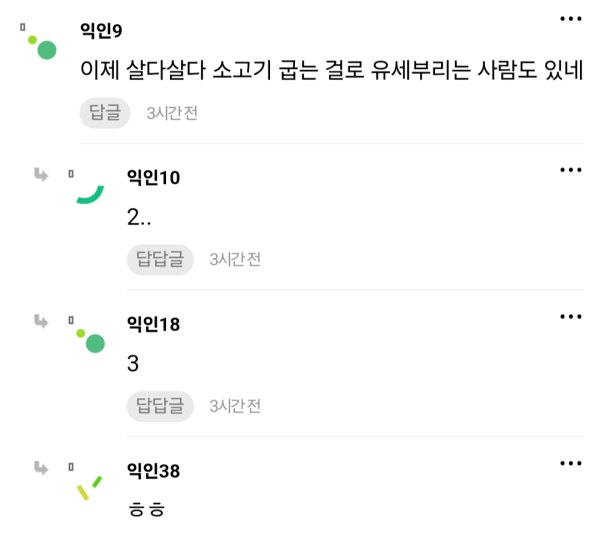Open the three-dot menu on 익인18's reply
Viewport: 600px width, 533px height.
pyautogui.click(x=571, y=316)
